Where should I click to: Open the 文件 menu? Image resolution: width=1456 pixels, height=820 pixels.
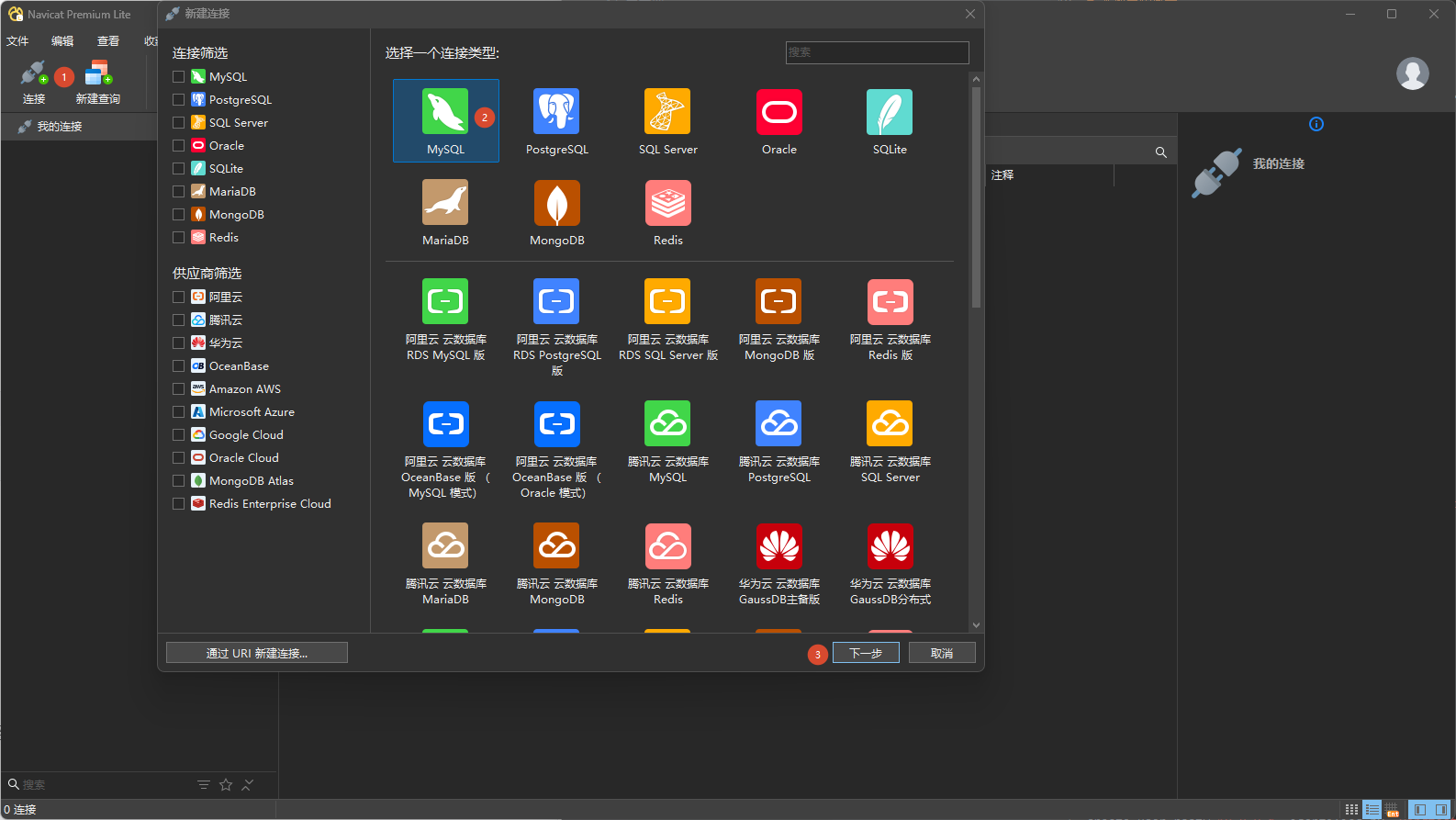pyautogui.click(x=17, y=41)
